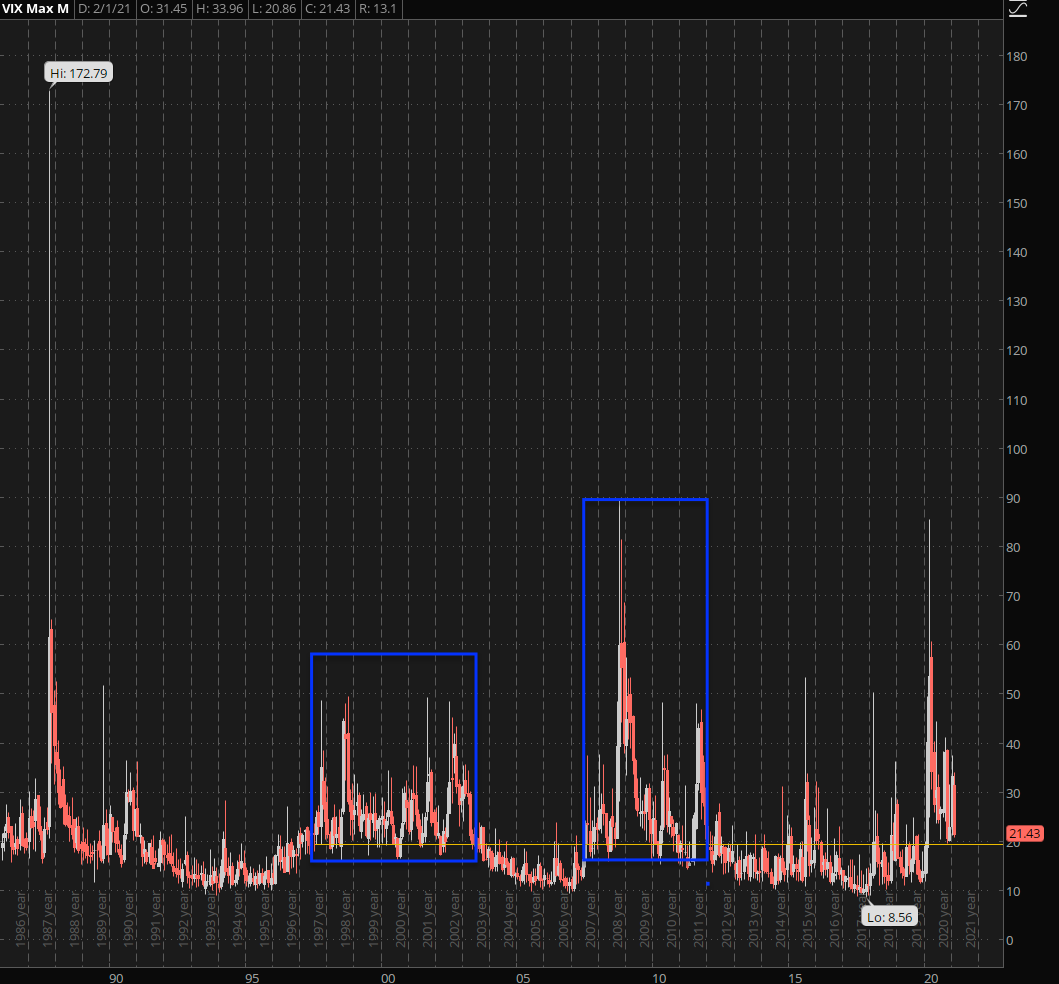1059x984 pixels.
Task: Select the Hi: 172.79 price bubble
Action: pyautogui.click(x=79, y=73)
